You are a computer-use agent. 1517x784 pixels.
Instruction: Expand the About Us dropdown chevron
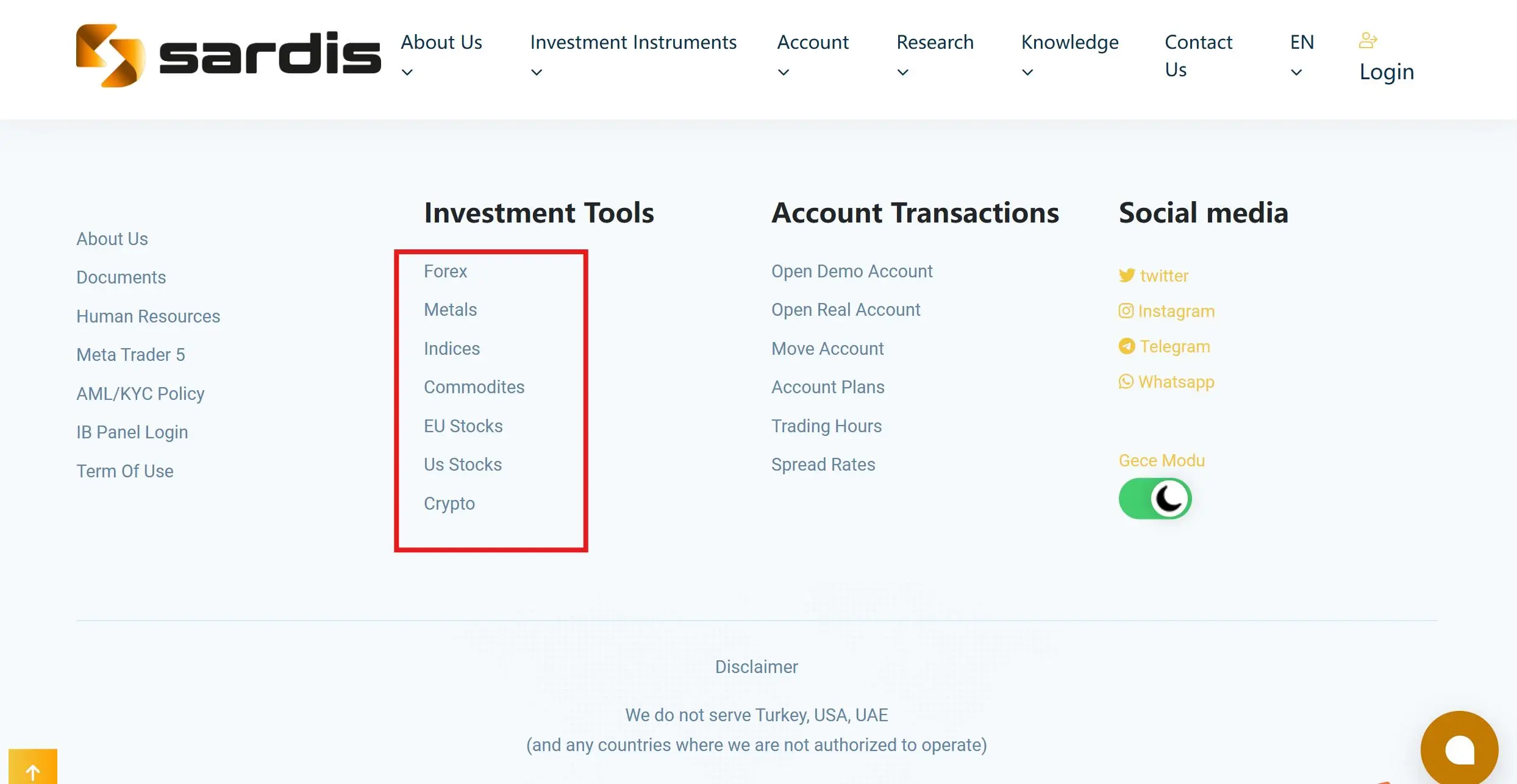point(407,73)
